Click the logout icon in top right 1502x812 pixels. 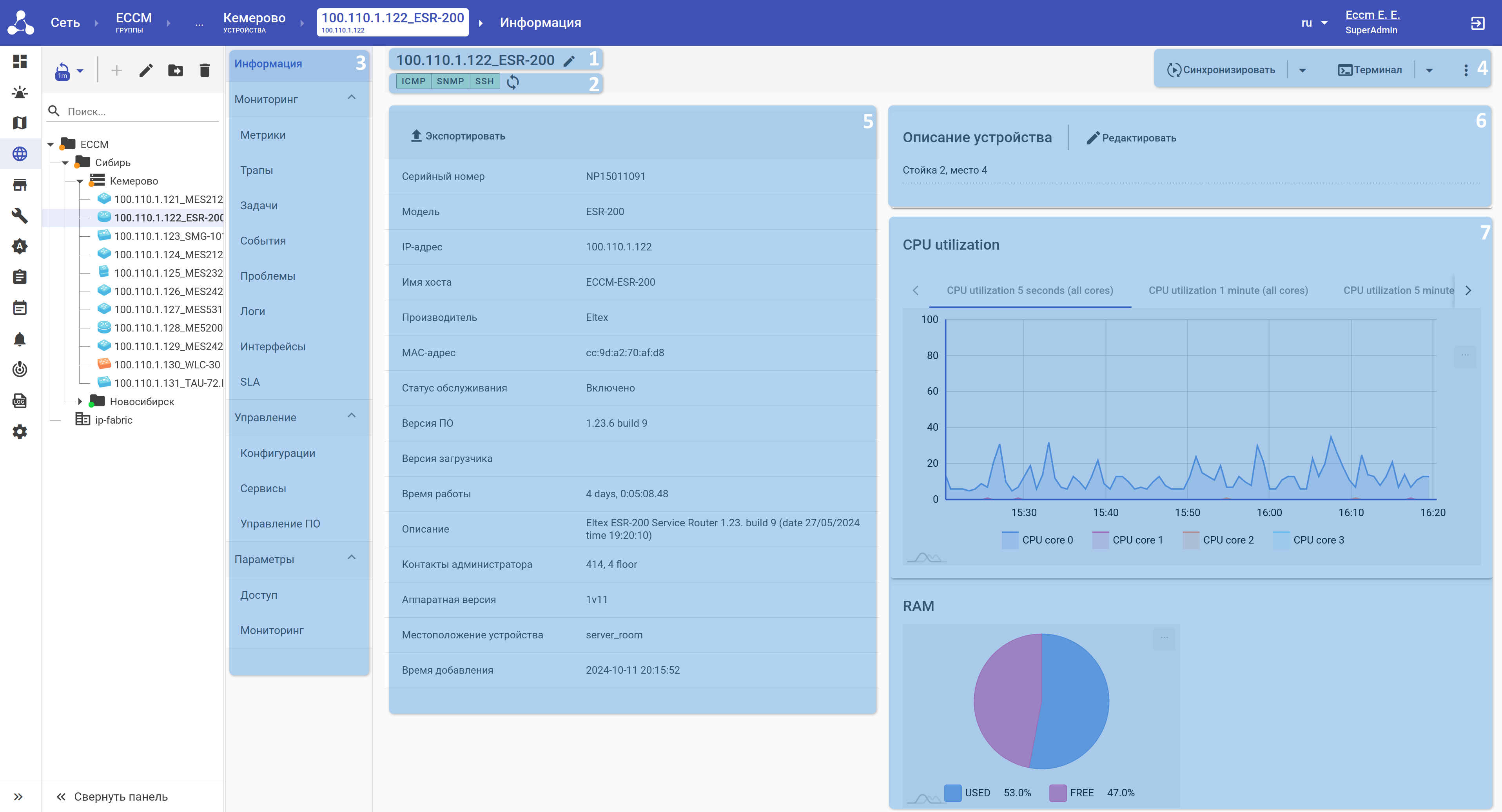click(x=1478, y=23)
